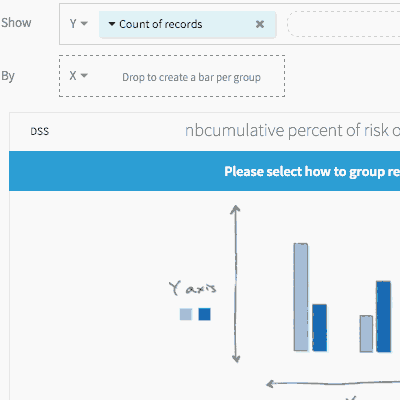Remove the Count of records measure
Viewport: 400px width, 400px height.
click(x=260, y=24)
